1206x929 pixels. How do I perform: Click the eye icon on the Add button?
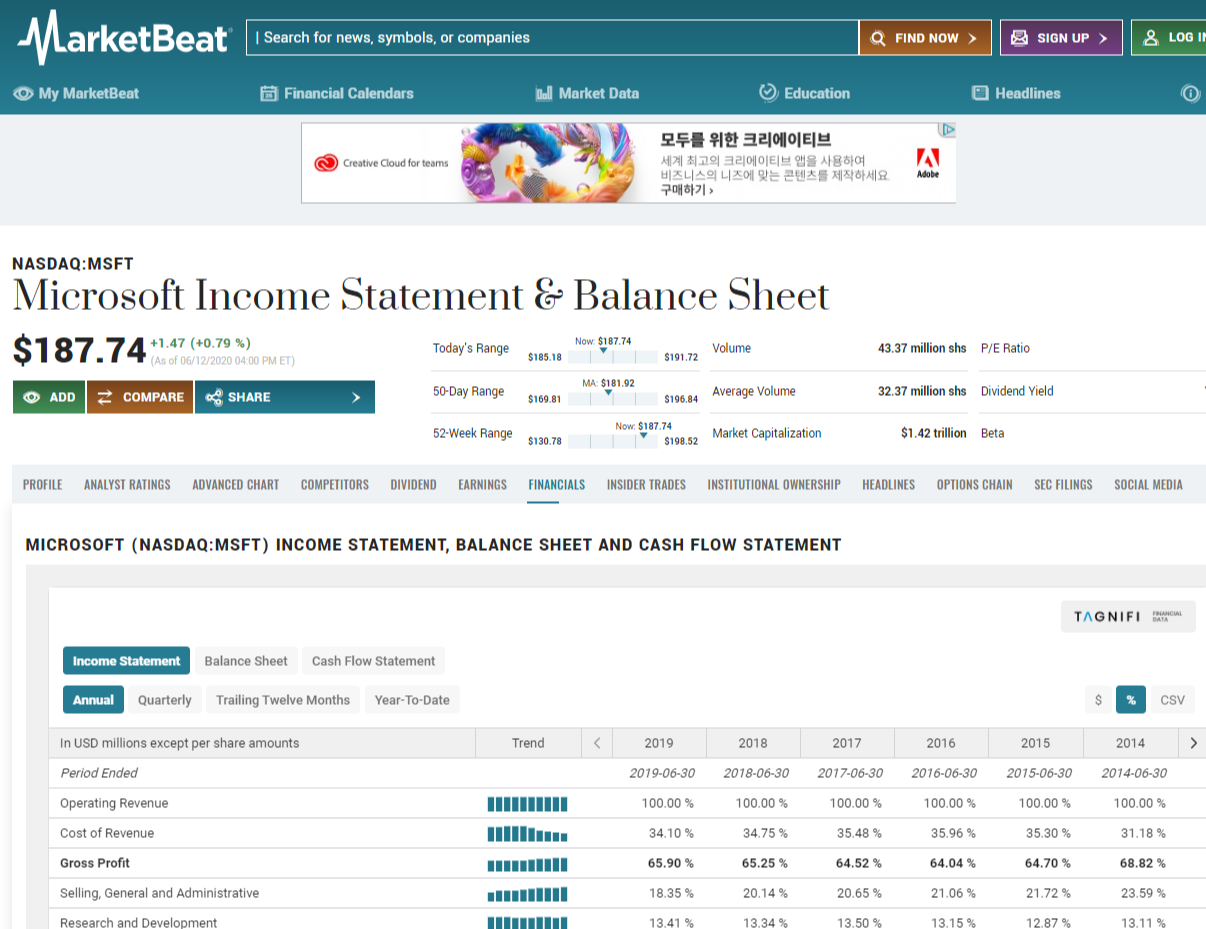point(32,397)
